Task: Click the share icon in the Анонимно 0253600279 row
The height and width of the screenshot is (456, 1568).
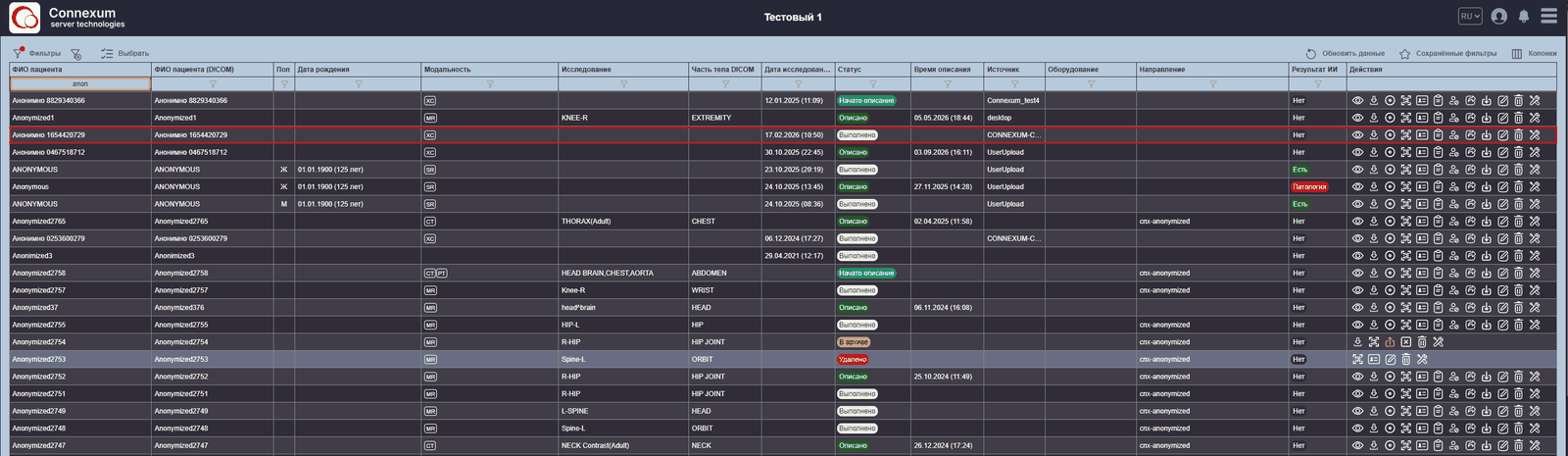Action: (1470, 238)
